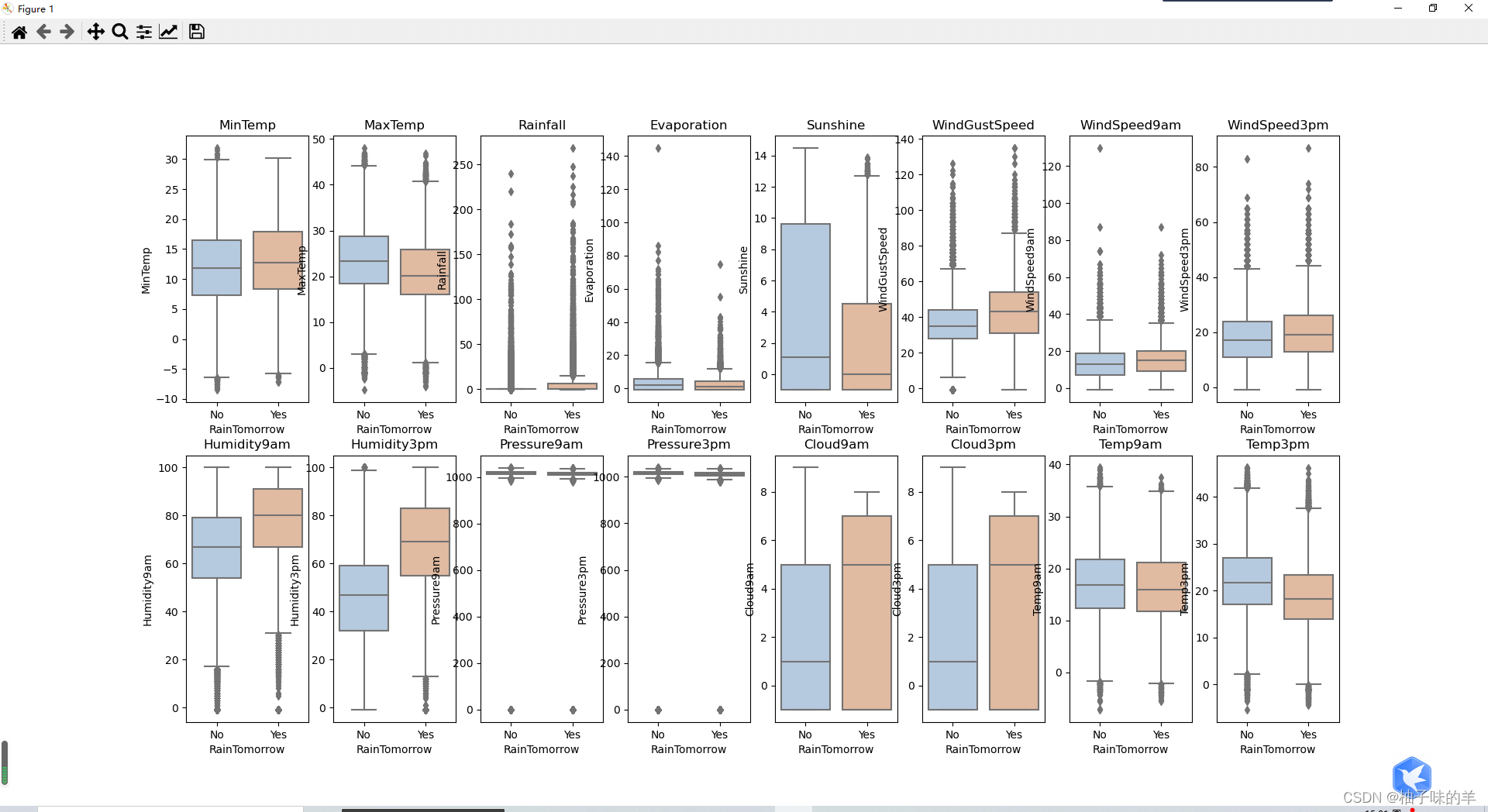Click the Pressure9am subplot title

point(542,444)
